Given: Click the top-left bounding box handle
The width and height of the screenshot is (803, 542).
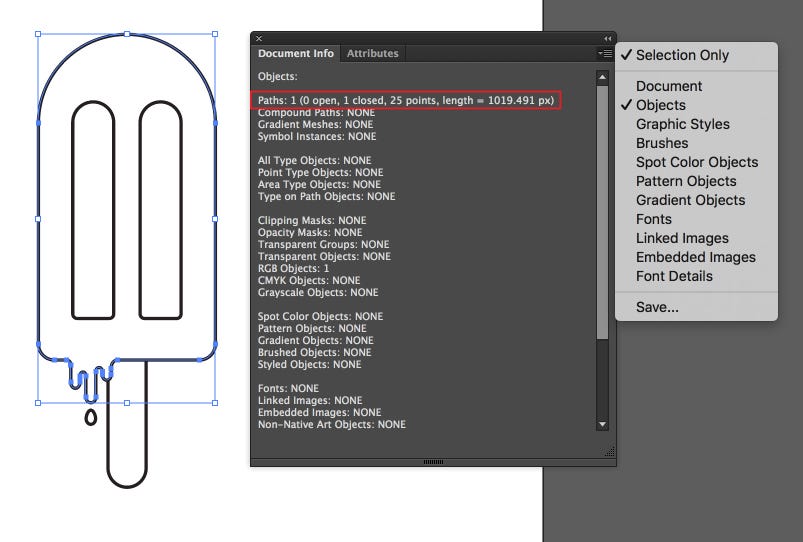Looking at the screenshot, I should (x=38, y=34).
